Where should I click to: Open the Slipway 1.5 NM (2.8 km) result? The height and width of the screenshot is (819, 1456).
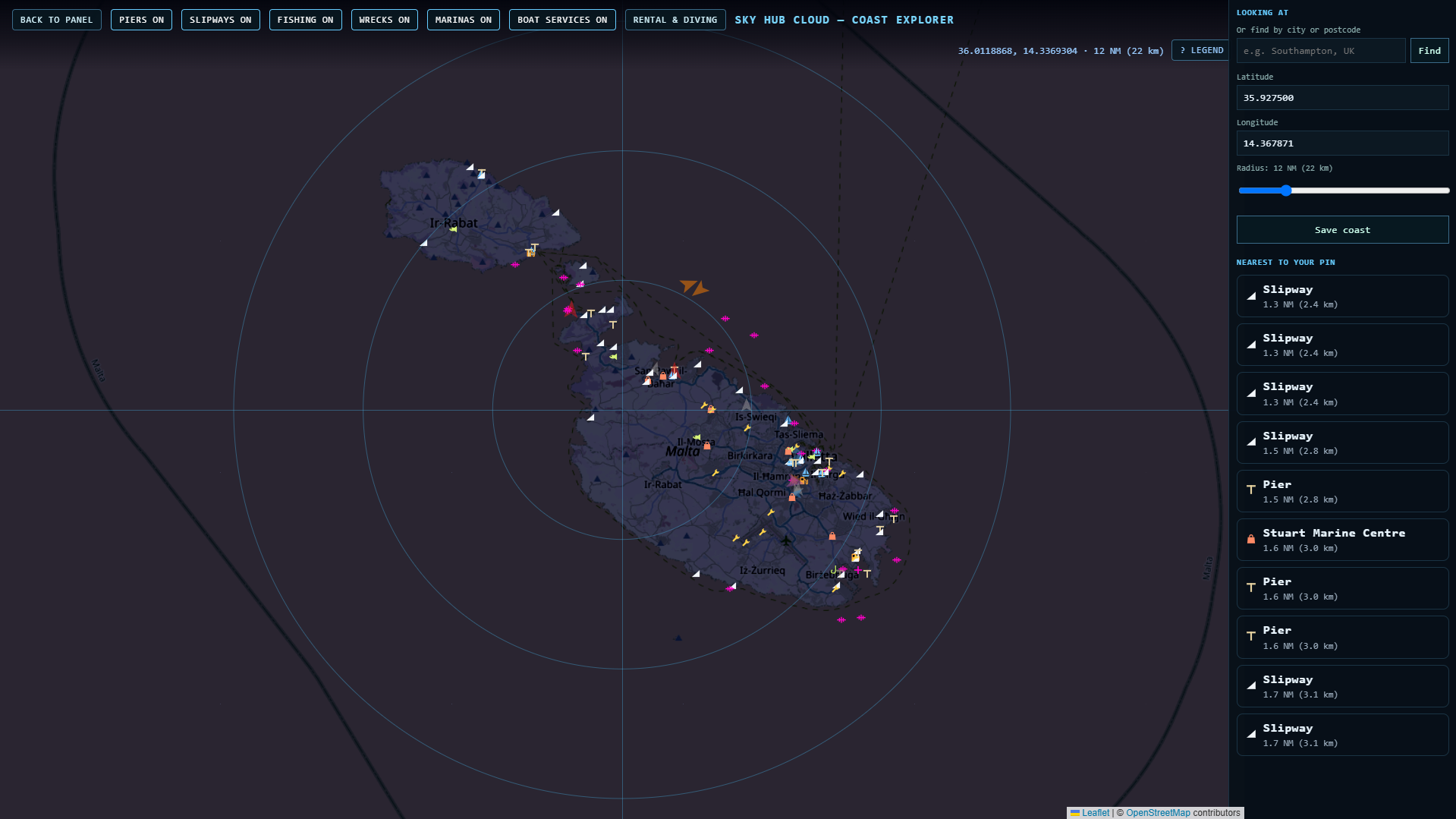[x=1342, y=443]
